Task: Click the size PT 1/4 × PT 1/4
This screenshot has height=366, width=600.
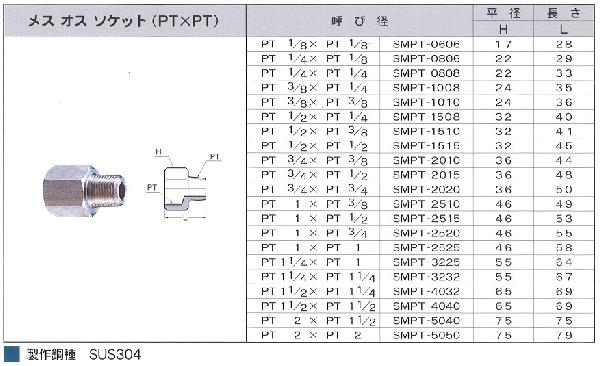Action: point(315,74)
